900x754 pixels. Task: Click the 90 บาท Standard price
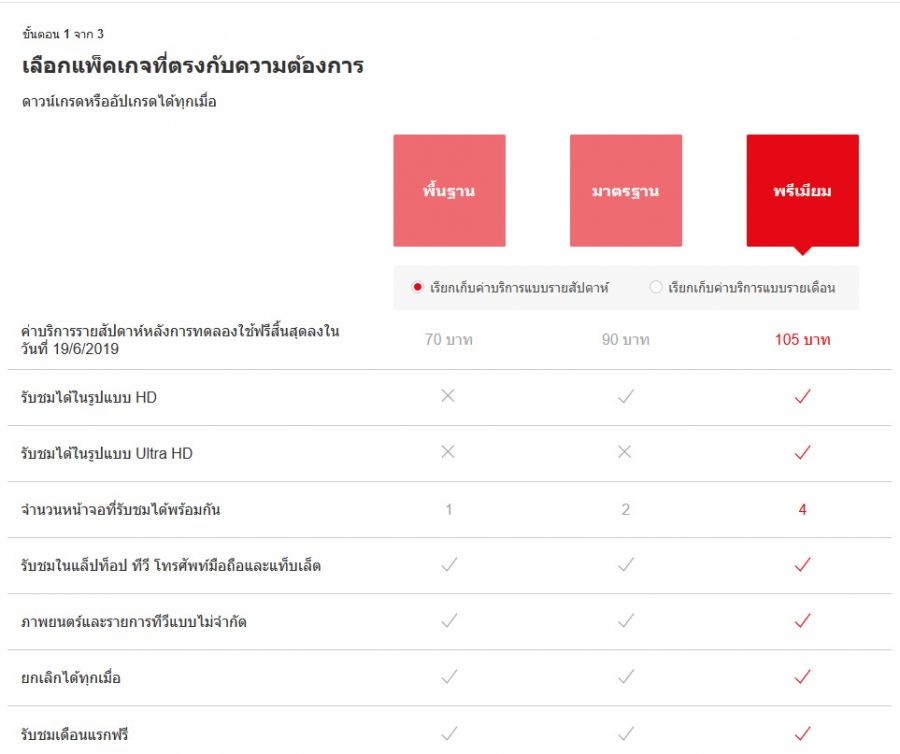point(625,340)
